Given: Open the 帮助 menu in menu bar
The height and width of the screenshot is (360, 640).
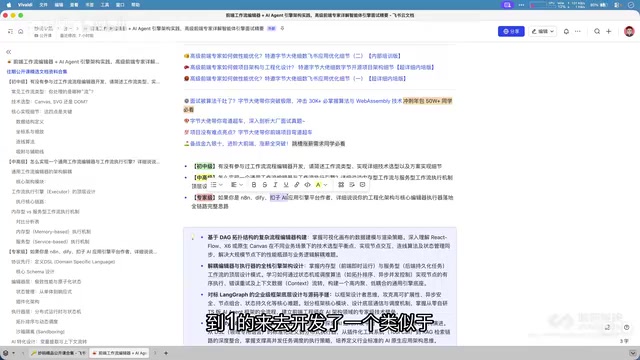Looking at the screenshot, I should point(135,5).
